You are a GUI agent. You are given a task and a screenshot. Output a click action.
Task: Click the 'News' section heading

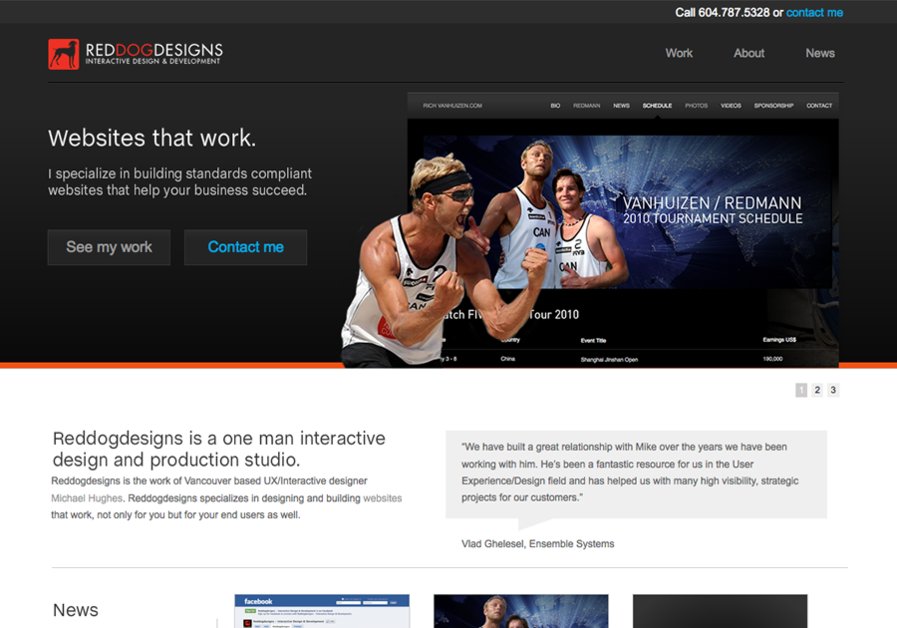click(76, 610)
